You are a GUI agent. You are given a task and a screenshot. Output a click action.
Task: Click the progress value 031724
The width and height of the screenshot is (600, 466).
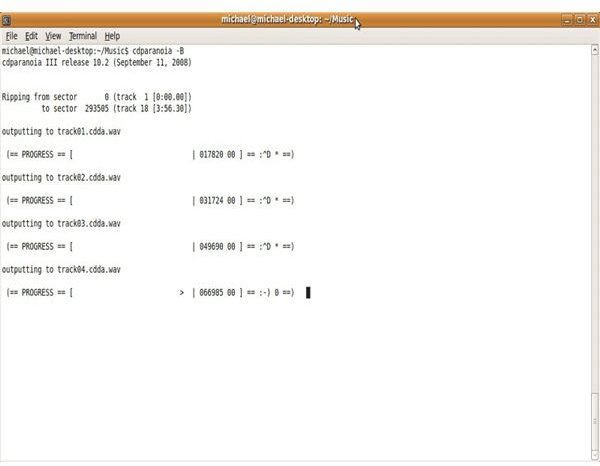(211, 200)
